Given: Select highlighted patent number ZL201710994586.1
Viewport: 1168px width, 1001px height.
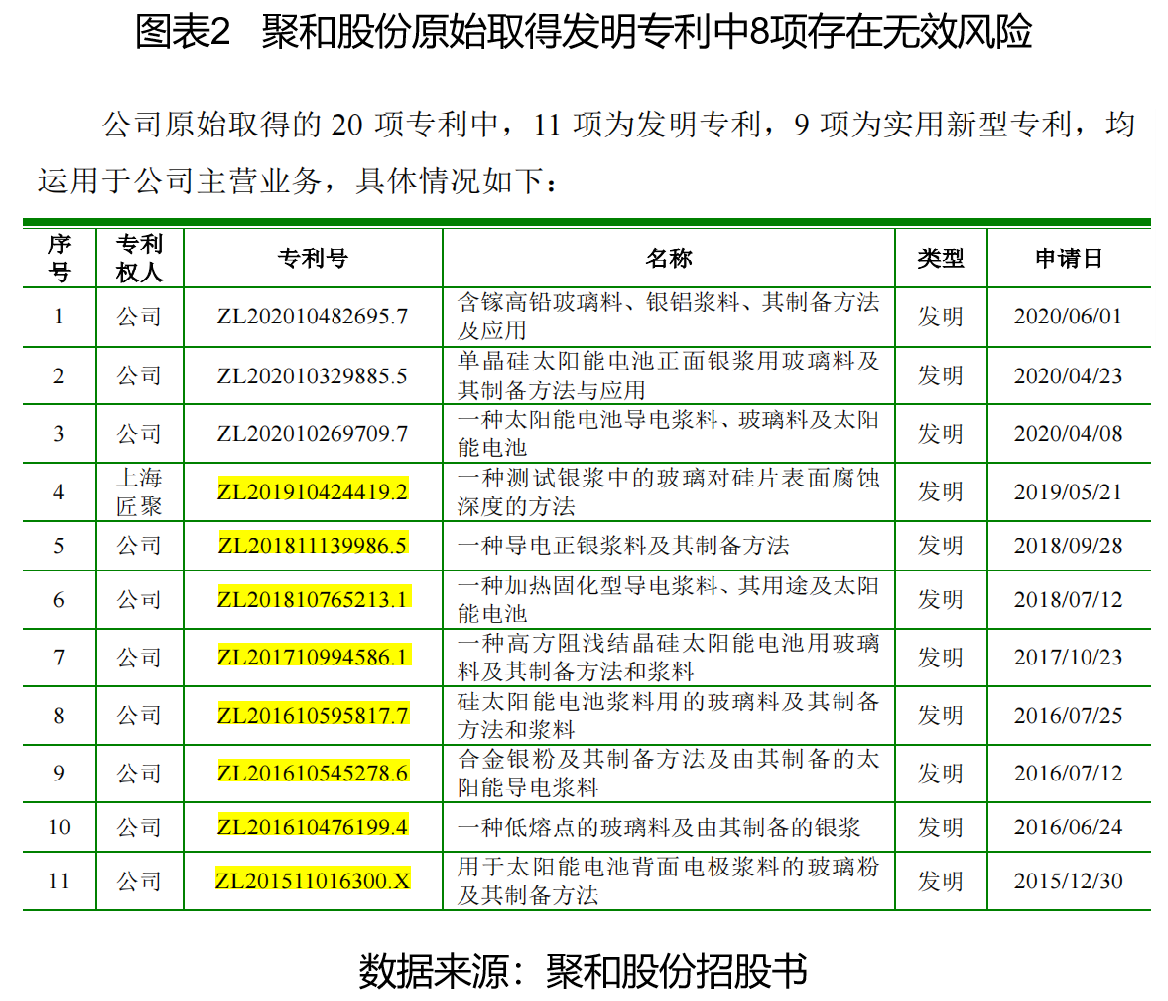Looking at the screenshot, I should pos(312,657).
